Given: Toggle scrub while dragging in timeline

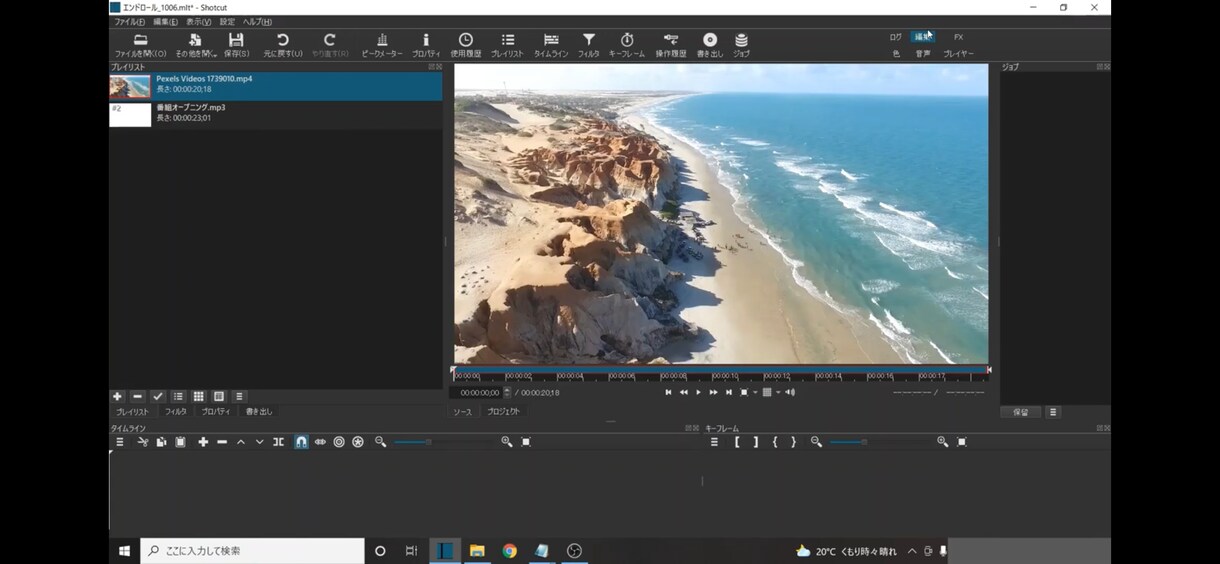Looking at the screenshot, I should coord(320,442).
